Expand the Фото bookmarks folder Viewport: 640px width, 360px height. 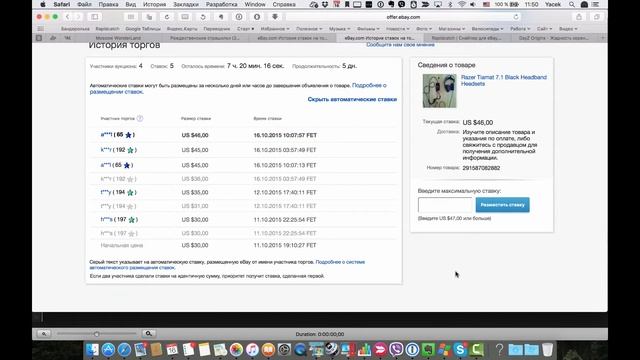[424, 29]
